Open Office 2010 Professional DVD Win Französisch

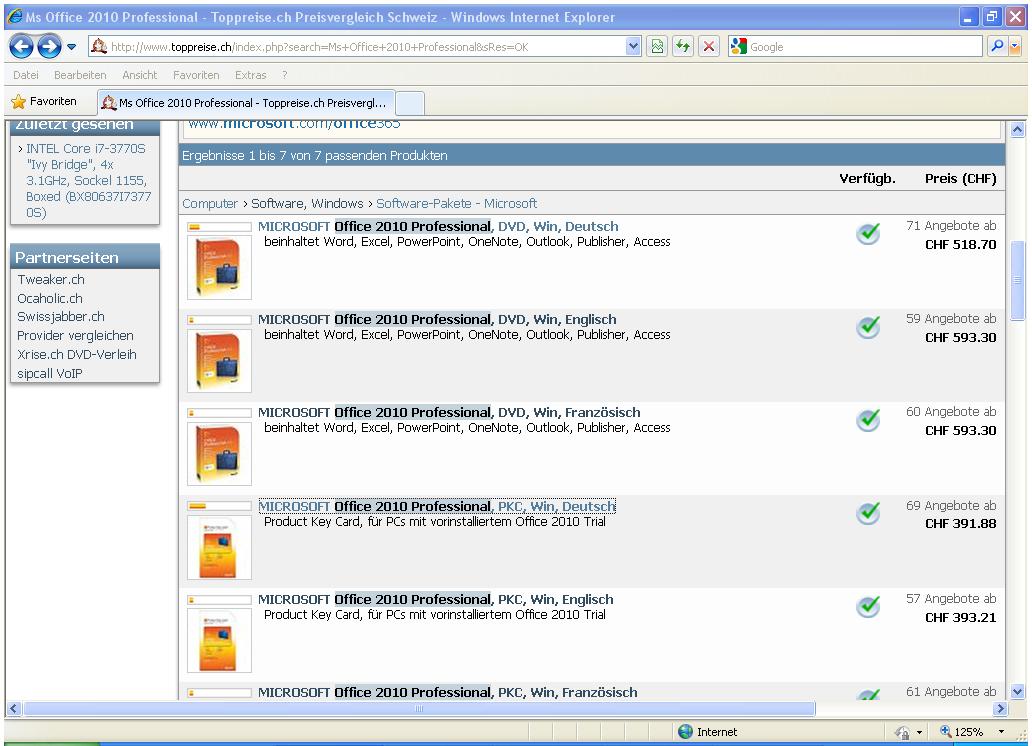(449, 412)
